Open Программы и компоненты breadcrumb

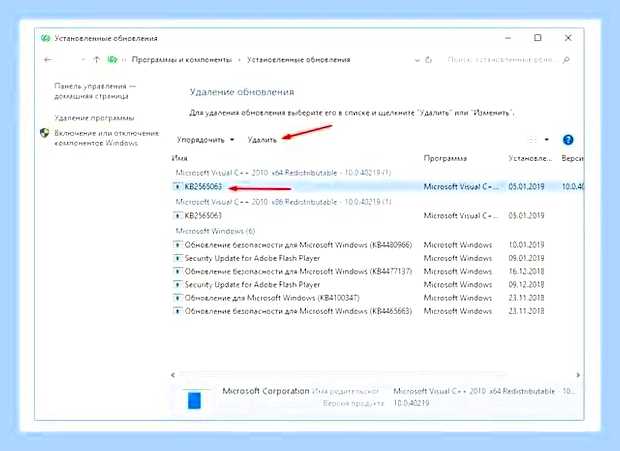[181, 60]
